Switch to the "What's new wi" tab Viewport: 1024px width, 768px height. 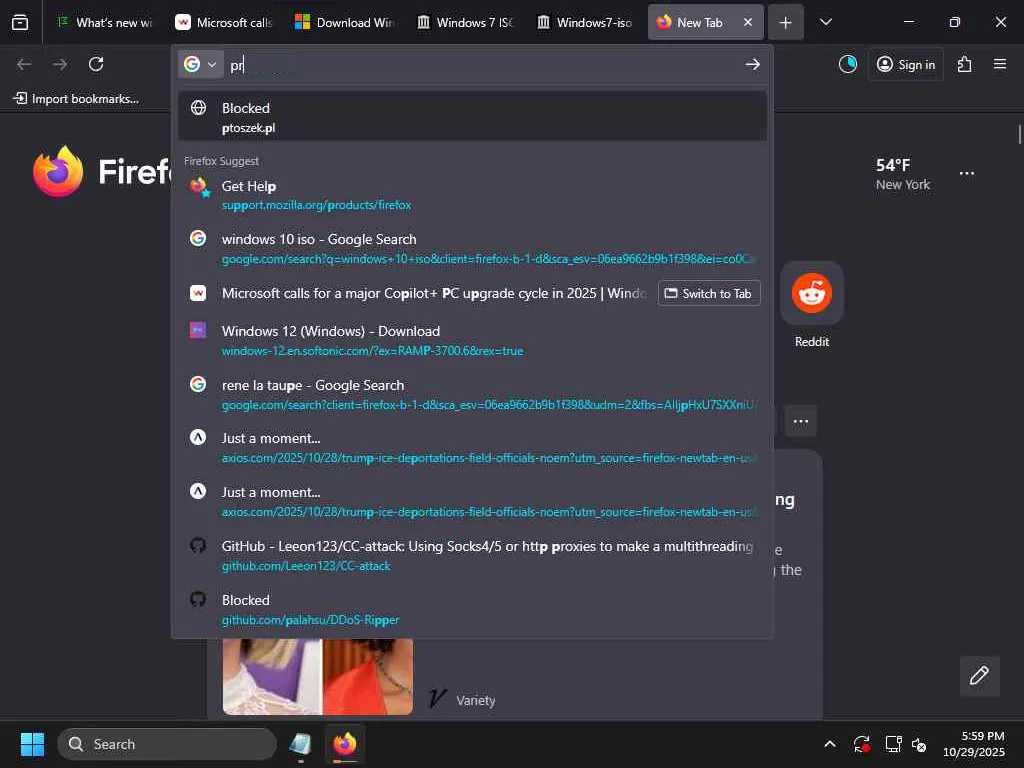point(104,22)
